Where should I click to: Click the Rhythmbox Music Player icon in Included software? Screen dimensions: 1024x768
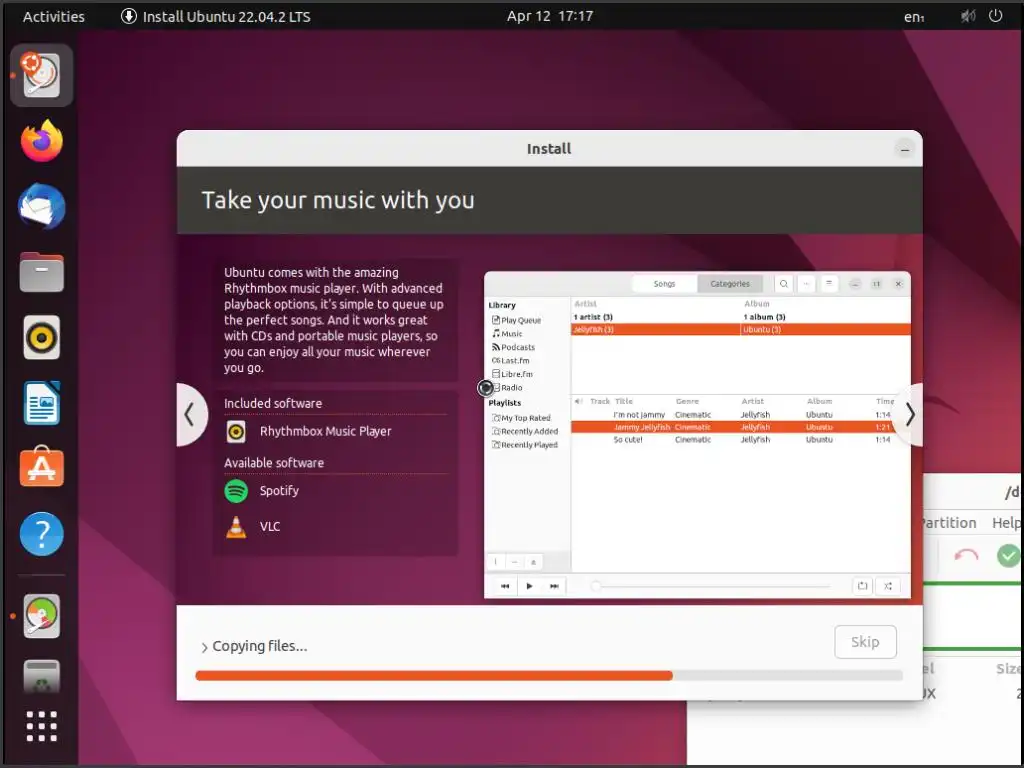coord(236,431)
